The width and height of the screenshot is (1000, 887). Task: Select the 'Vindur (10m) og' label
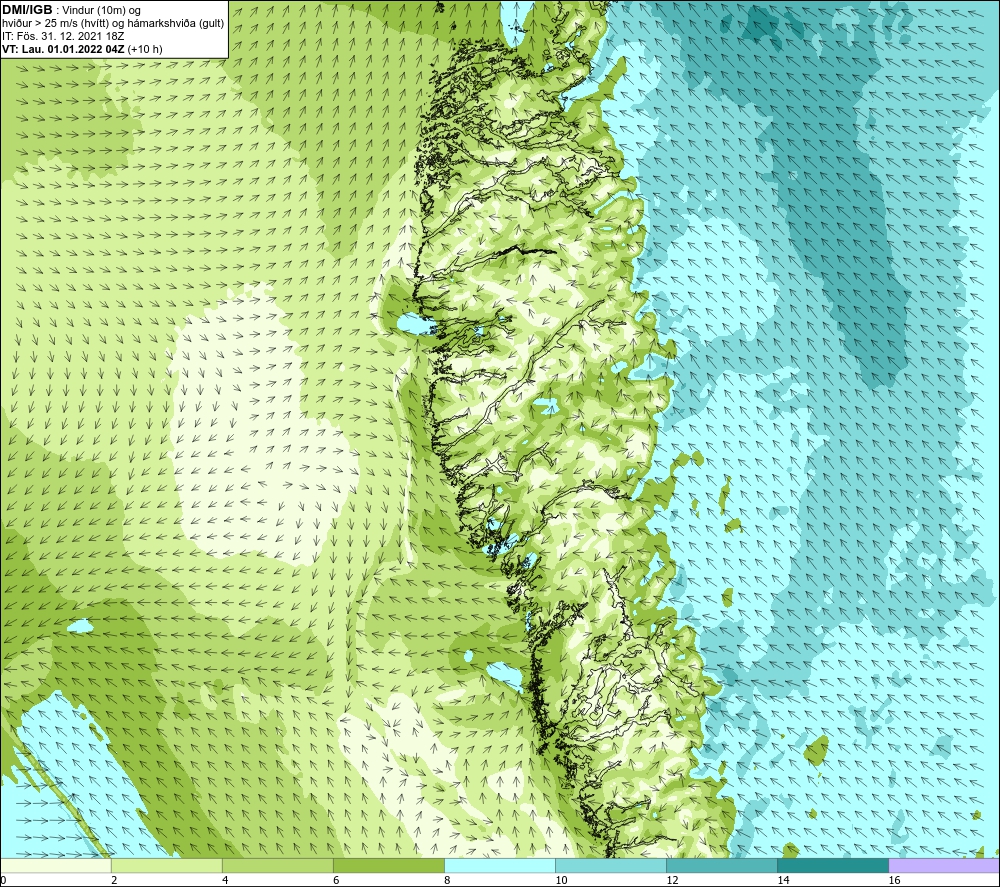tap(101, 11)
